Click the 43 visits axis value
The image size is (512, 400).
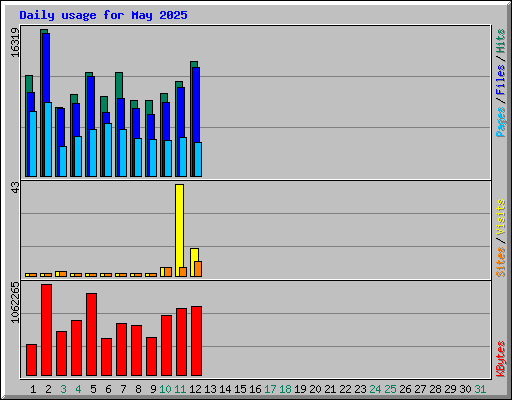pos(15,188)
